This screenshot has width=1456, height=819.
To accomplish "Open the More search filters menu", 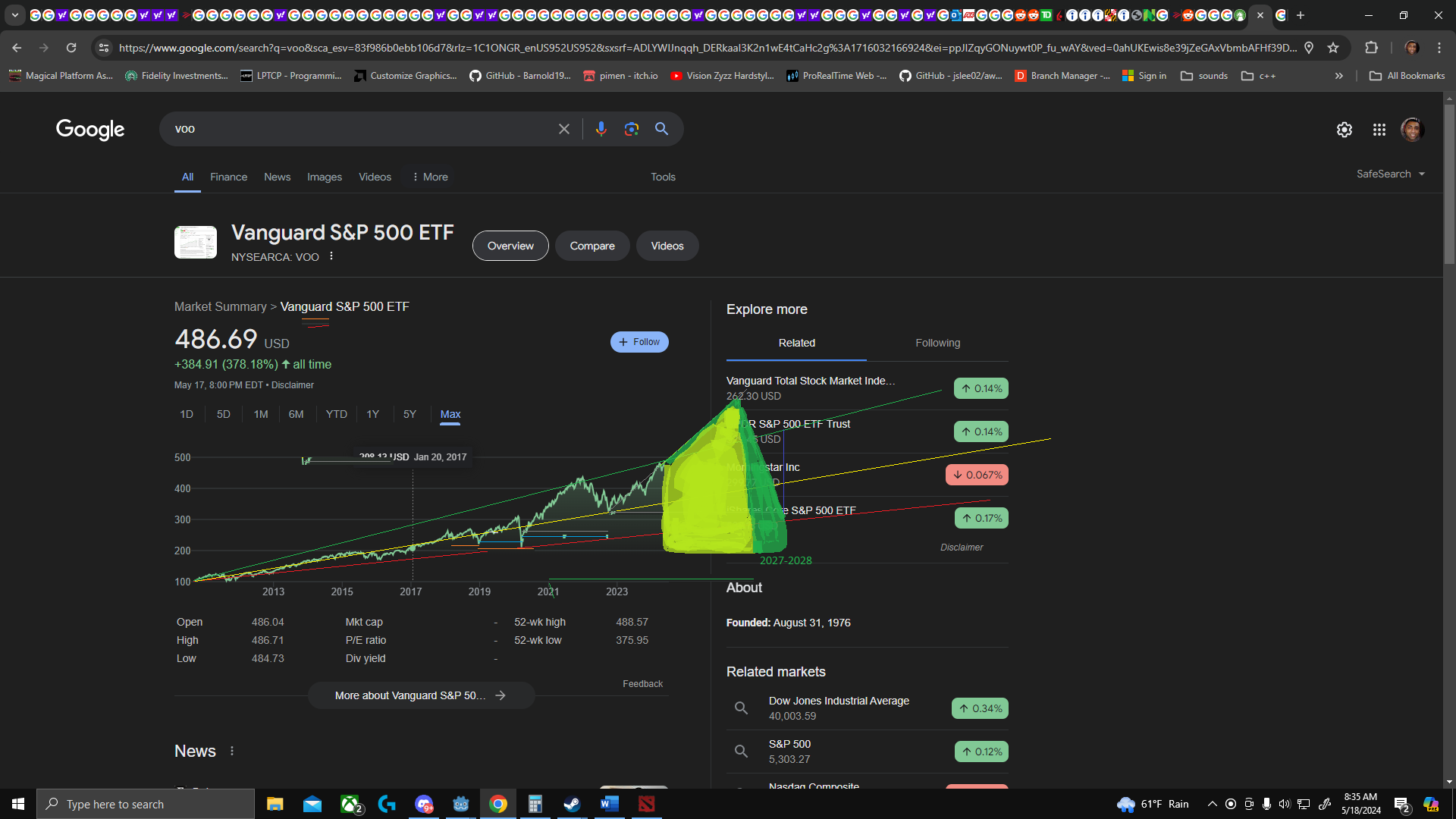I will point(430,177).
